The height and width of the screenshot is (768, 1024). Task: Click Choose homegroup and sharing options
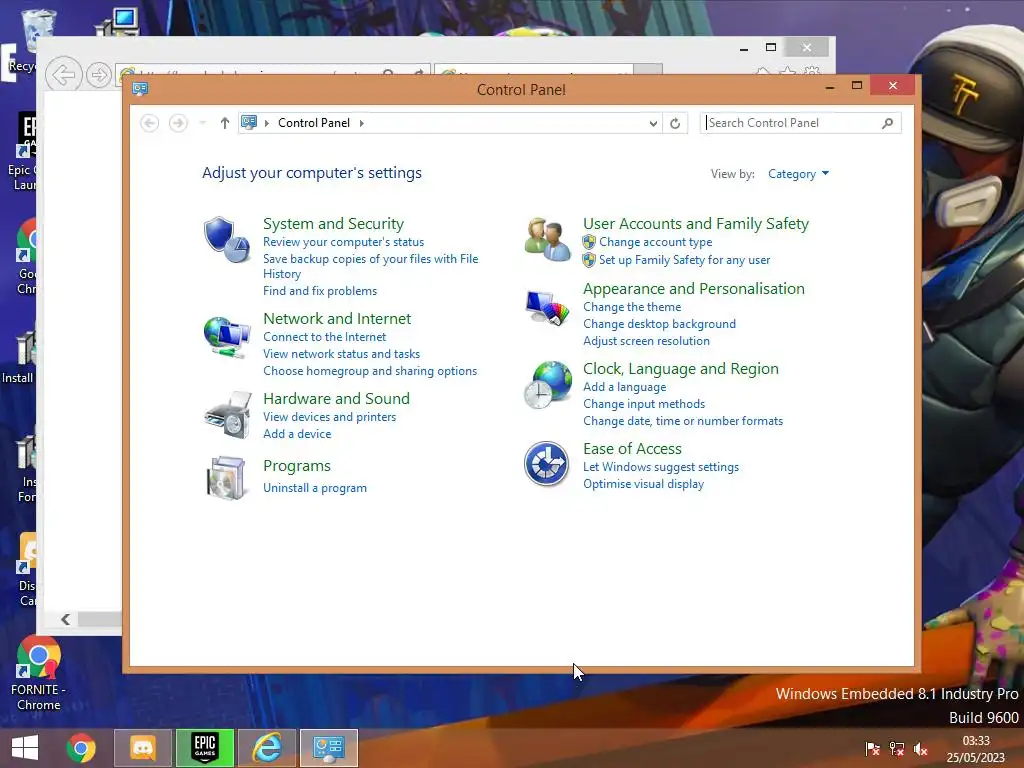(370, 371)
